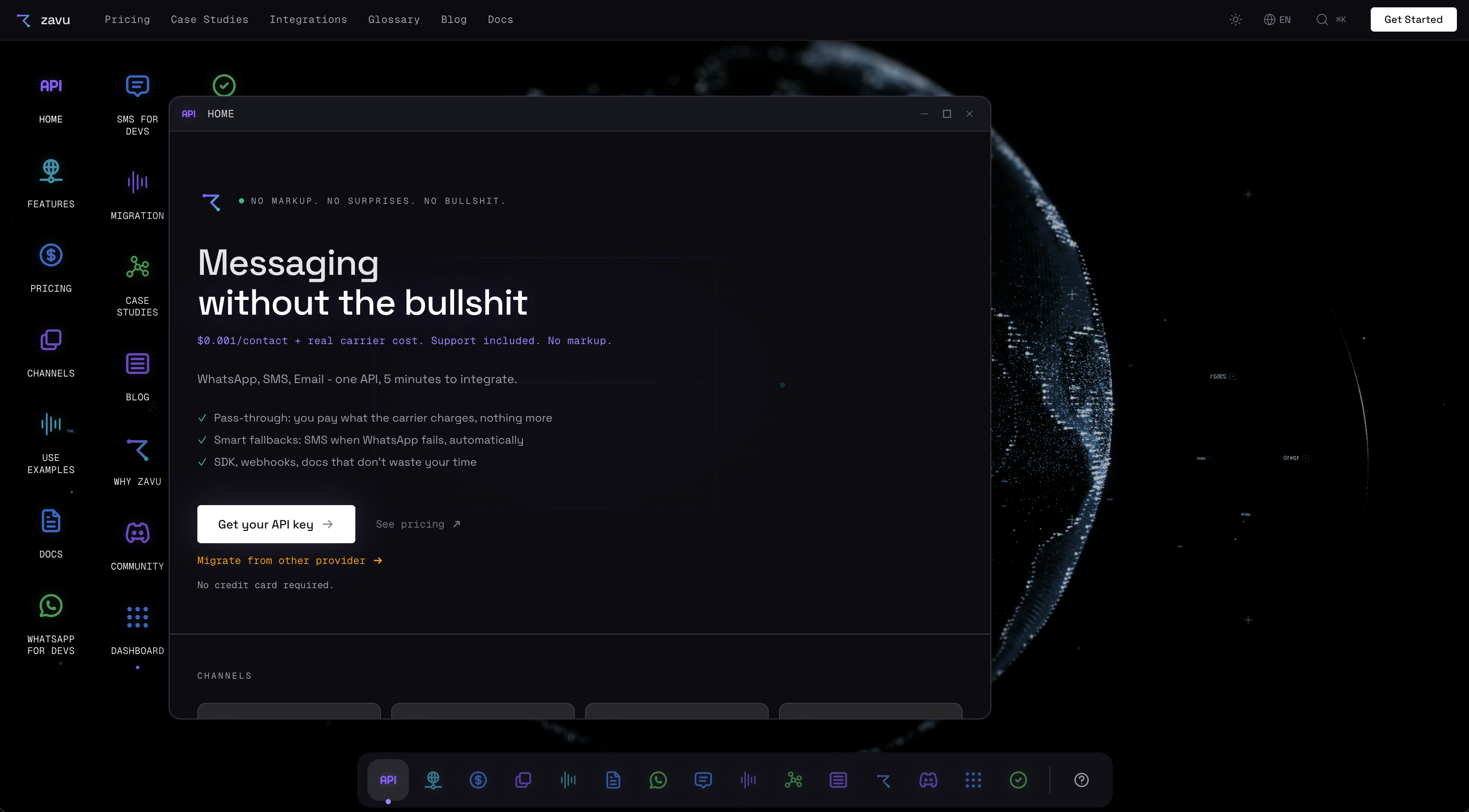Image resolution: width=1469 pixels, height=812 pixels.
Task: Click the help question mark in dock
Action: click(1081, 780)
